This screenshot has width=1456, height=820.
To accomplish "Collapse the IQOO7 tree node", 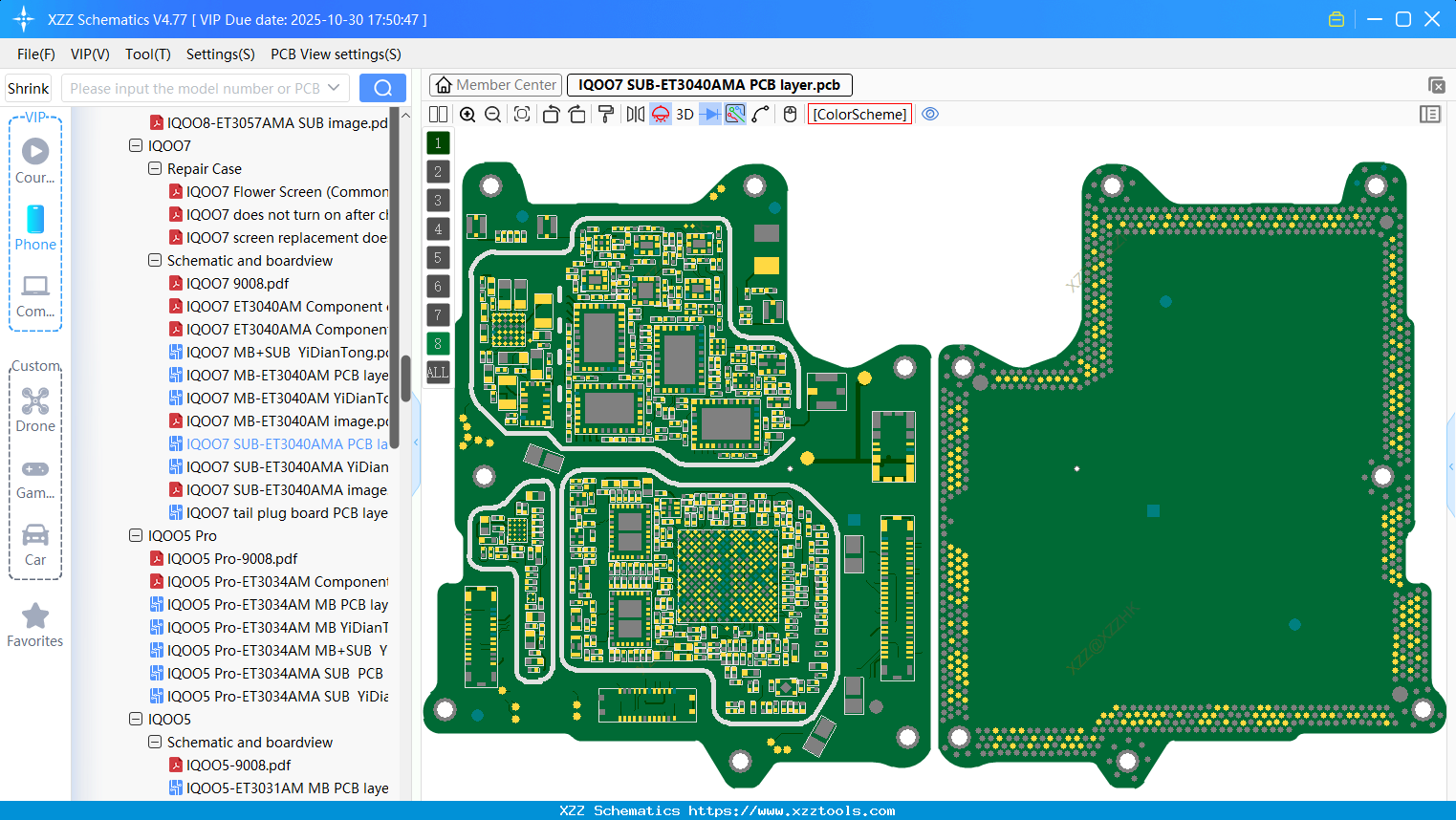I will (x=137, y=145).
